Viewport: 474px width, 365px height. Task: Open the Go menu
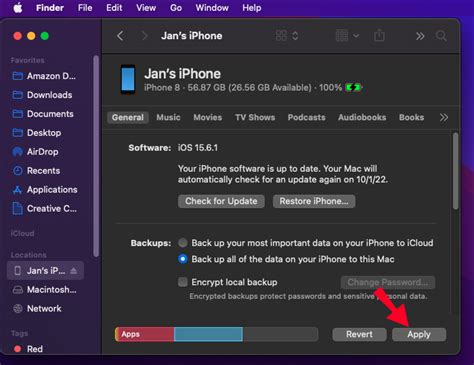point(176,8)
